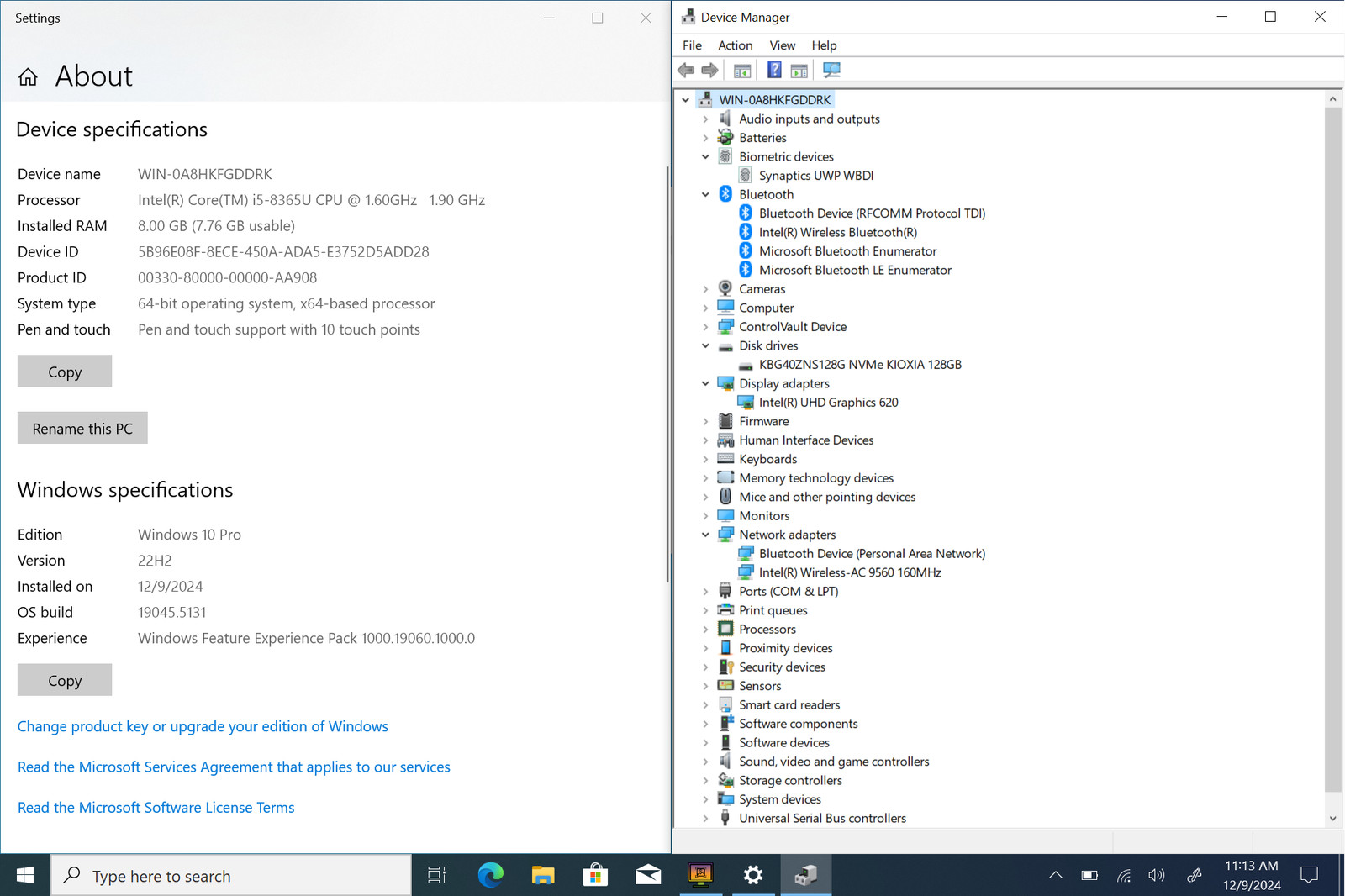
Task: Click the Rename this PC button
Action: (82, 428)
